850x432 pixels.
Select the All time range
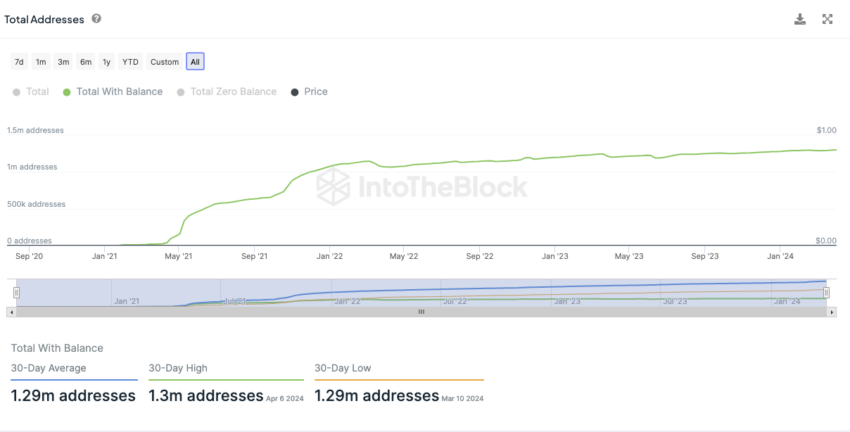tap(195, 62)
